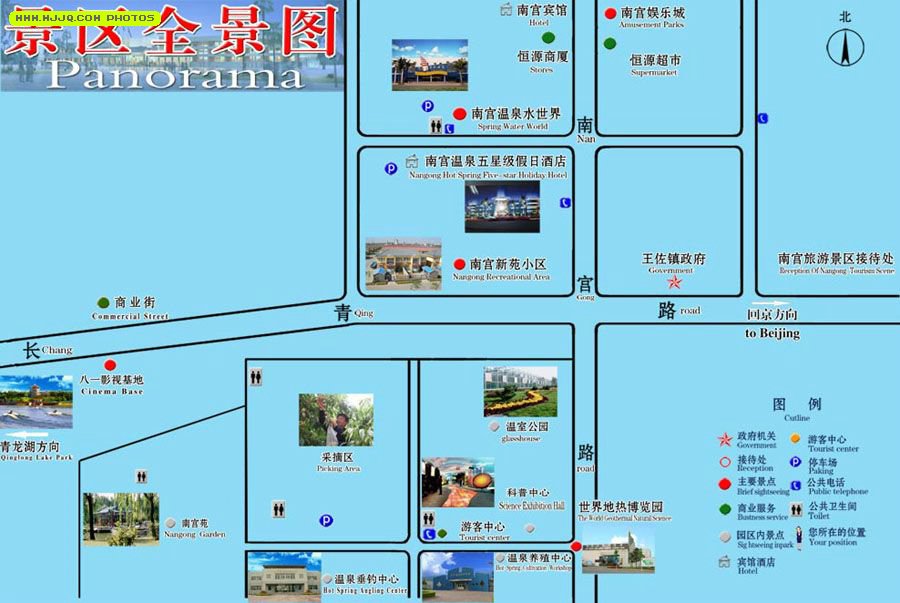Click the parking icon in the Picking Area
Screen dimensions: 900x603
(326, 520)
